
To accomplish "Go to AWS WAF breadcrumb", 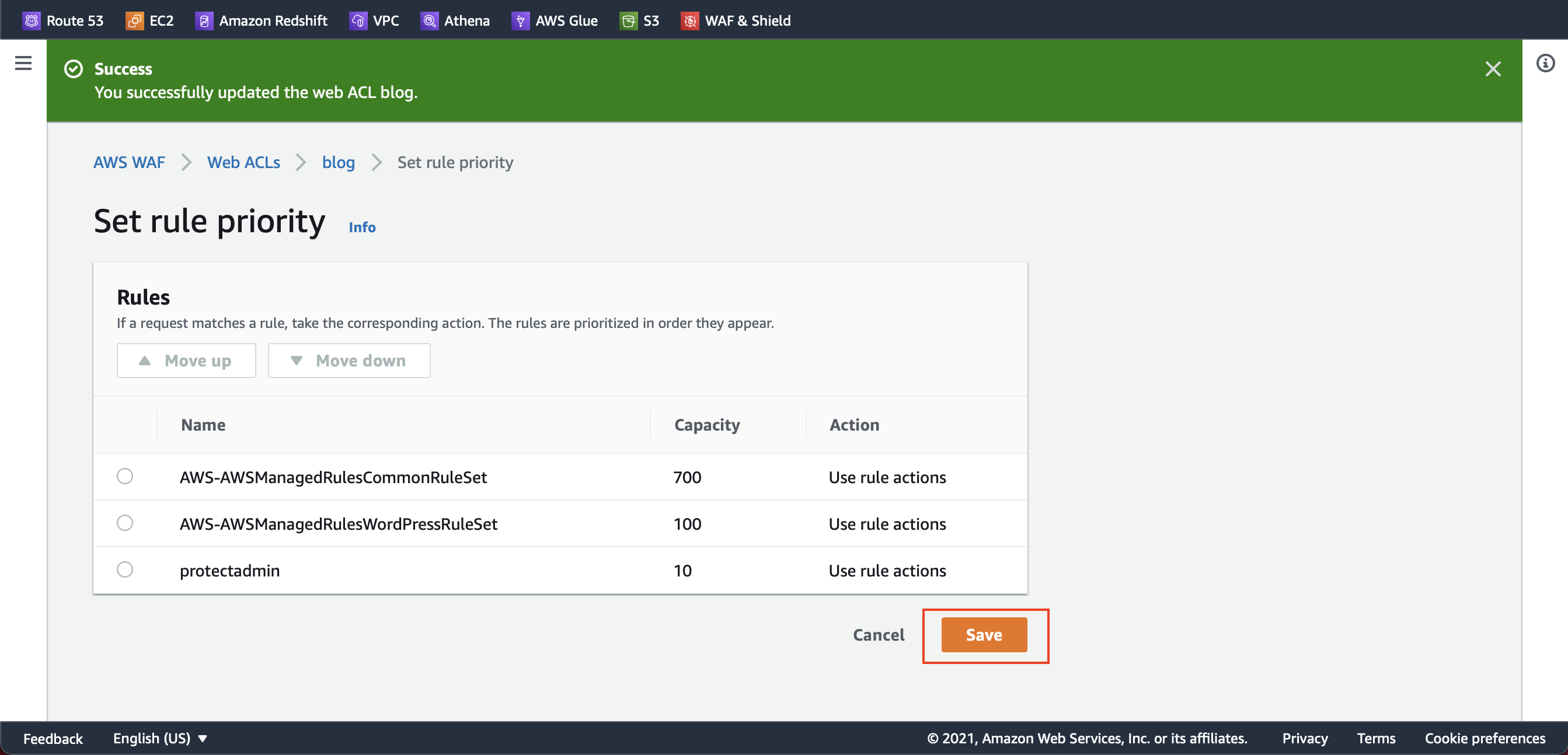I will [129, 162].
